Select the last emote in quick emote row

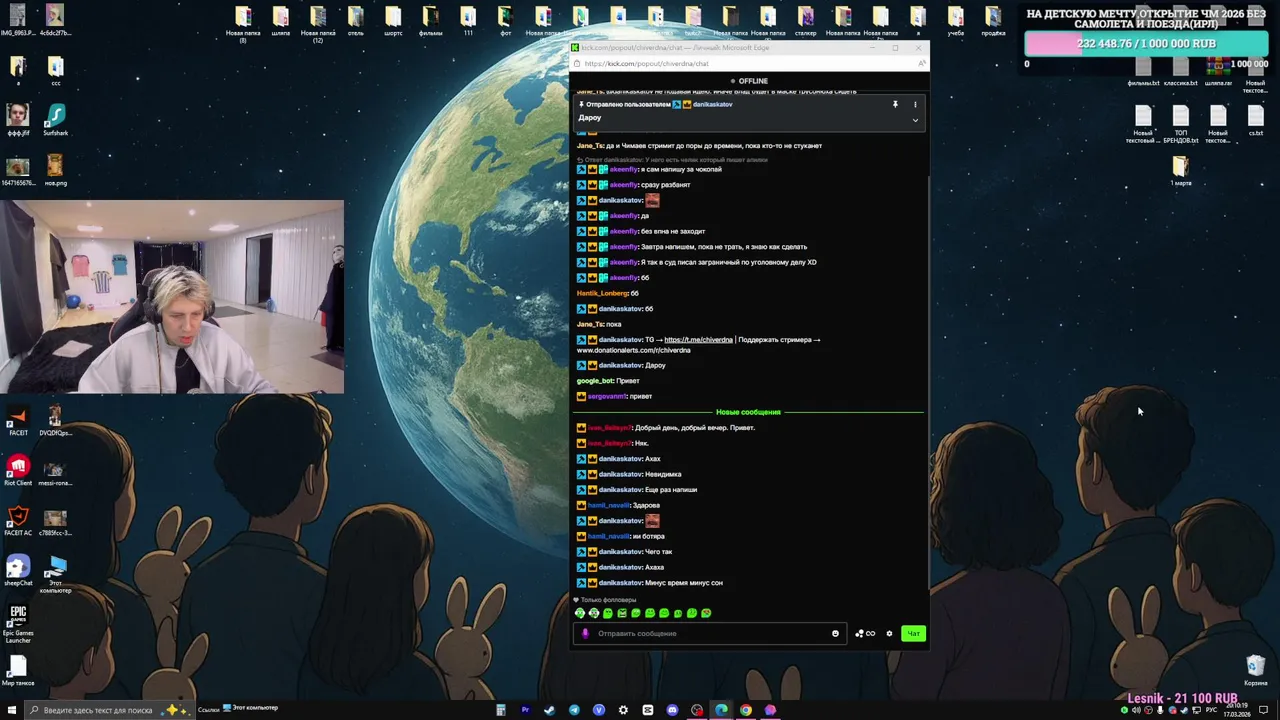(706, 613)
